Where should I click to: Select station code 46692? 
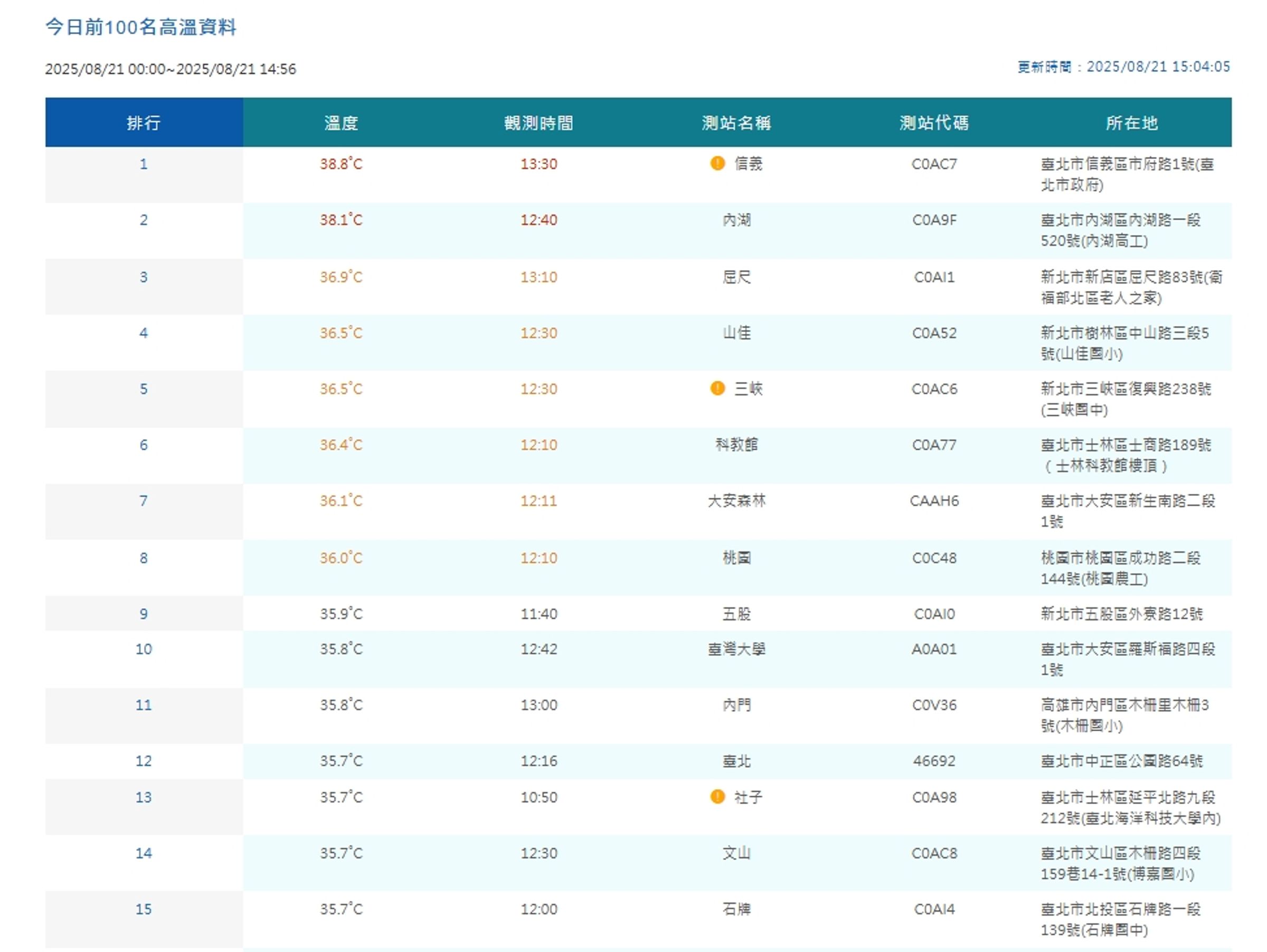(x=934, y=761)
